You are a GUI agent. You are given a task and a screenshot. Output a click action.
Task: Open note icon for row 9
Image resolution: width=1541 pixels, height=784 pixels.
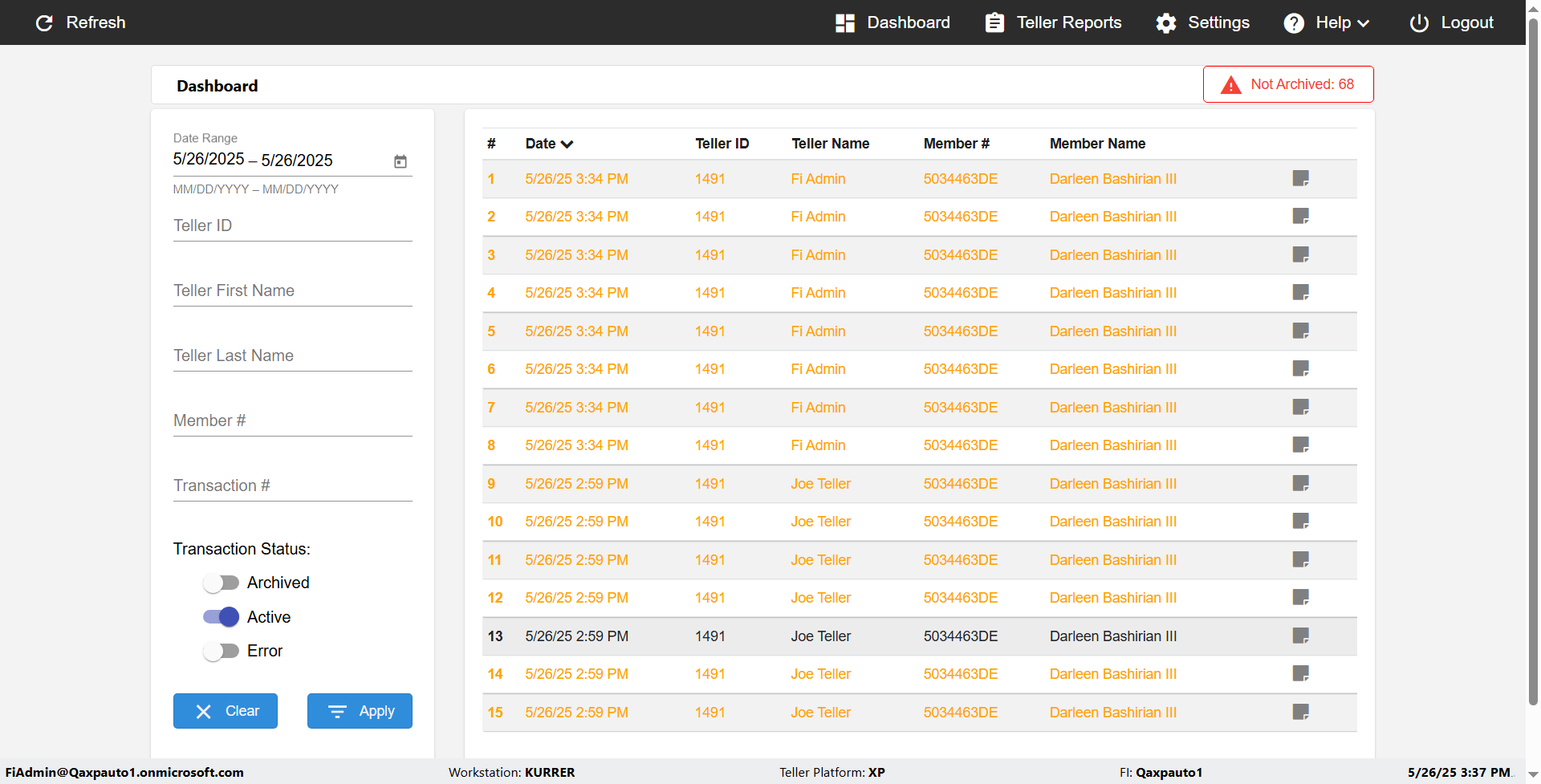[x=1300, y=483]
